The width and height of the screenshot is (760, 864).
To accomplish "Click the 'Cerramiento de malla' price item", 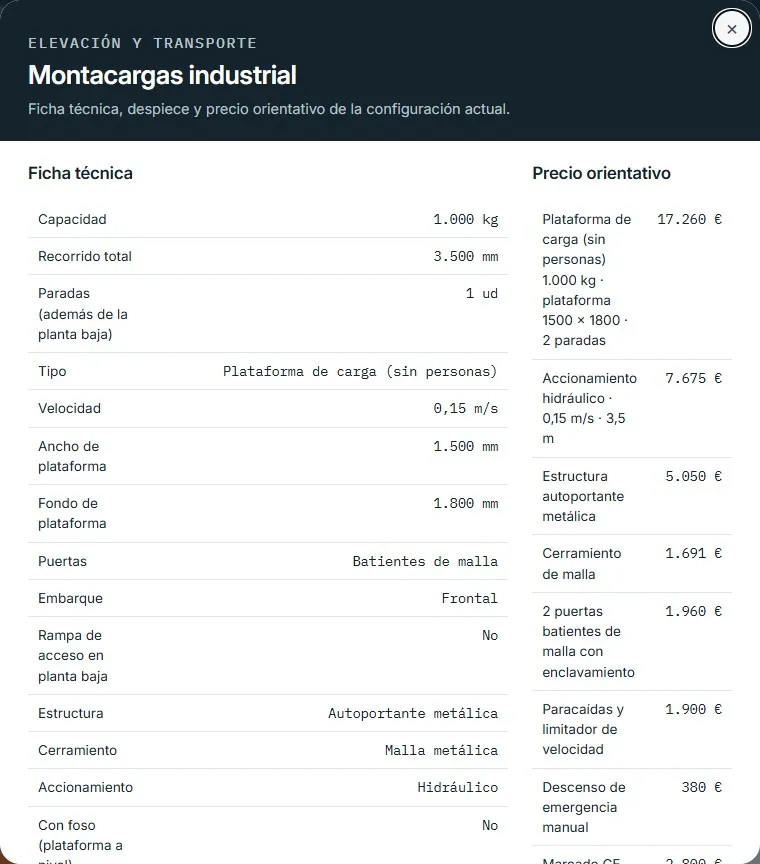I will pyautogui.click(x=581, y=564).
